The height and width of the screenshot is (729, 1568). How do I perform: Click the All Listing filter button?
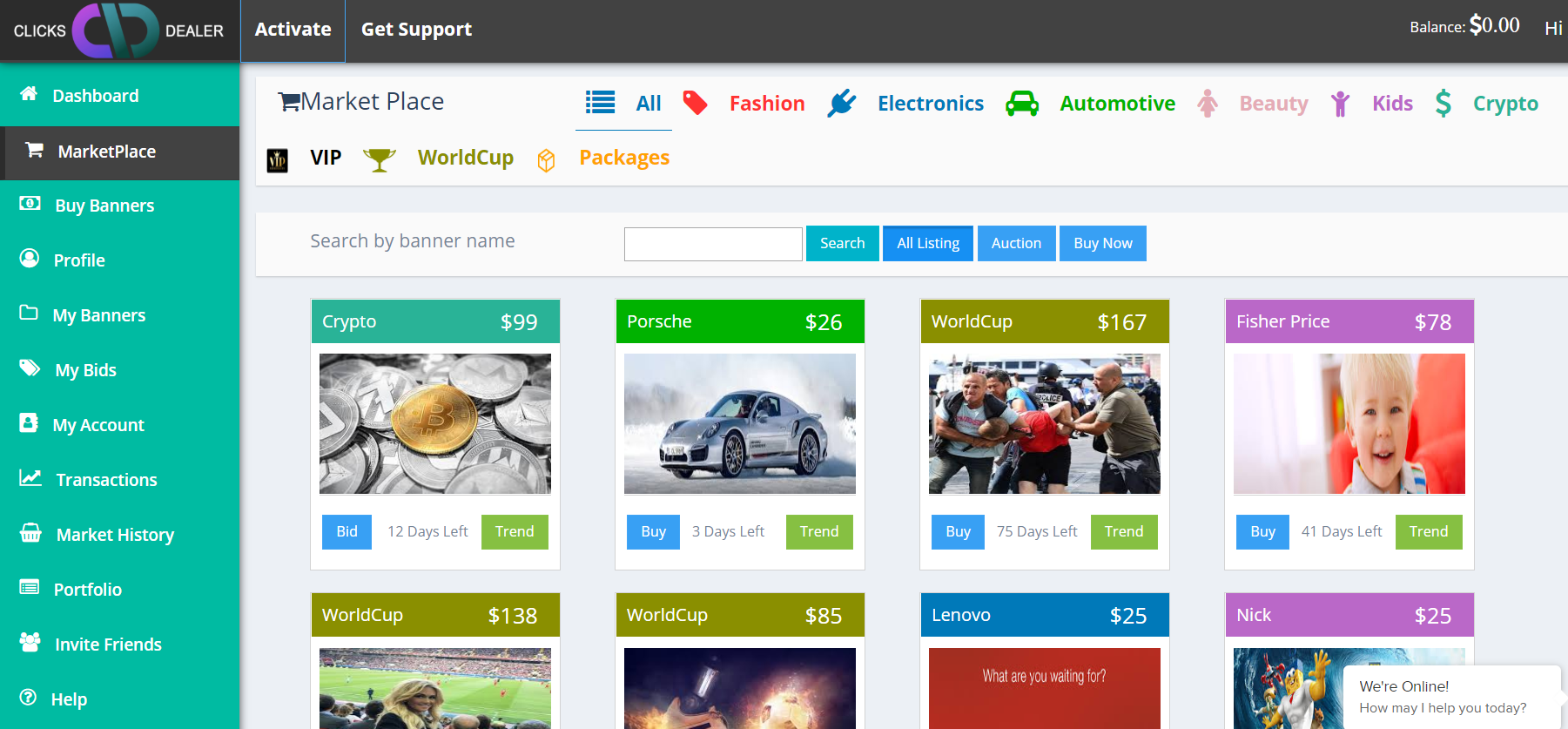click(928, 244)
